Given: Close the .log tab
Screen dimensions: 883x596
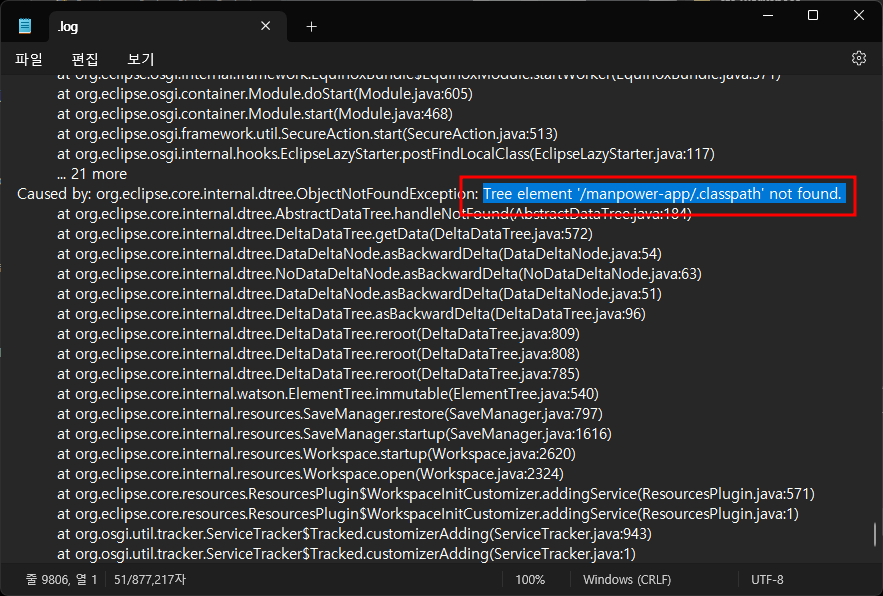Looking at the screenshot, I should (x=266, y=26).
